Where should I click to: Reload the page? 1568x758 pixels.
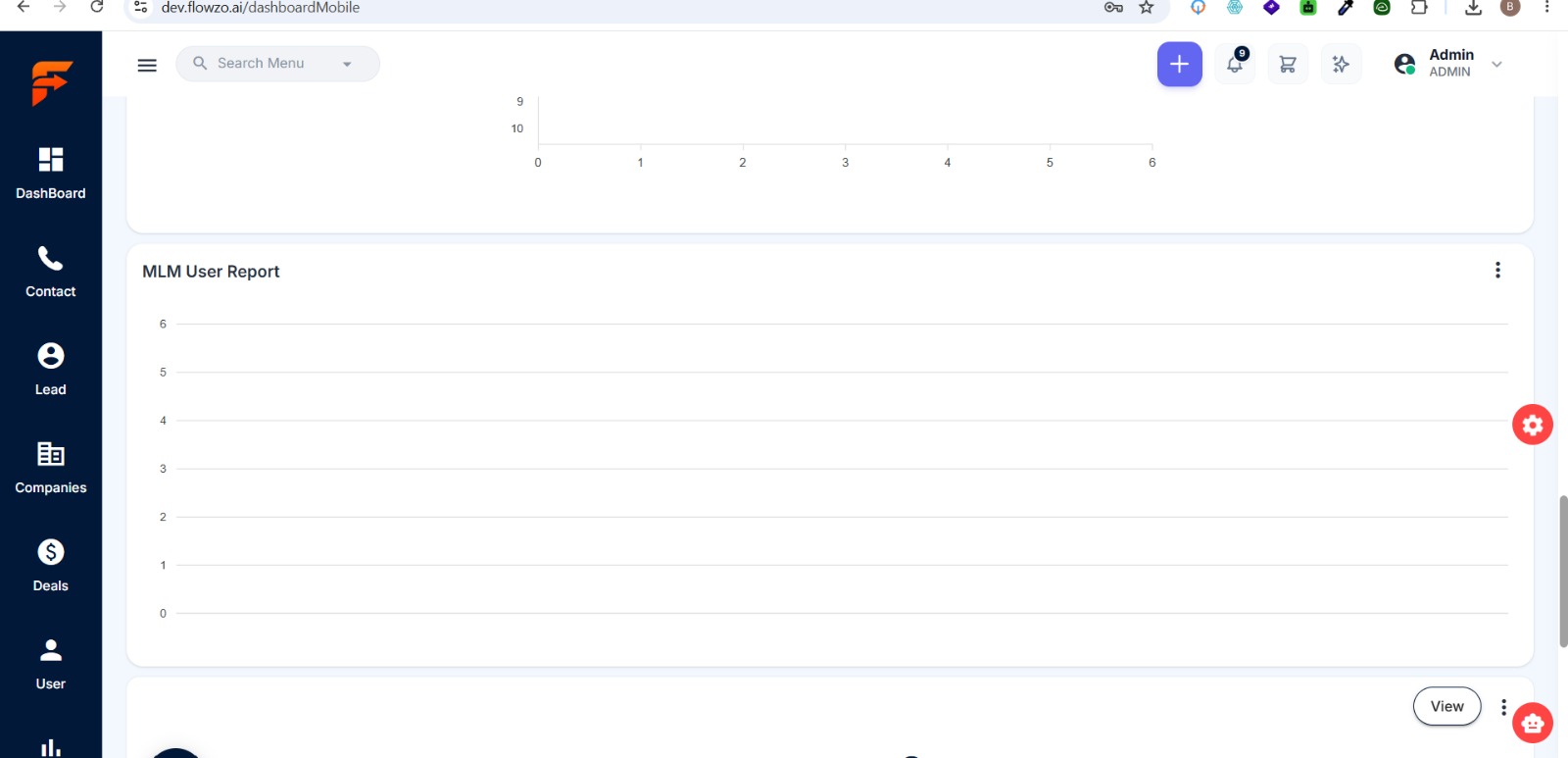coord(96,7)
